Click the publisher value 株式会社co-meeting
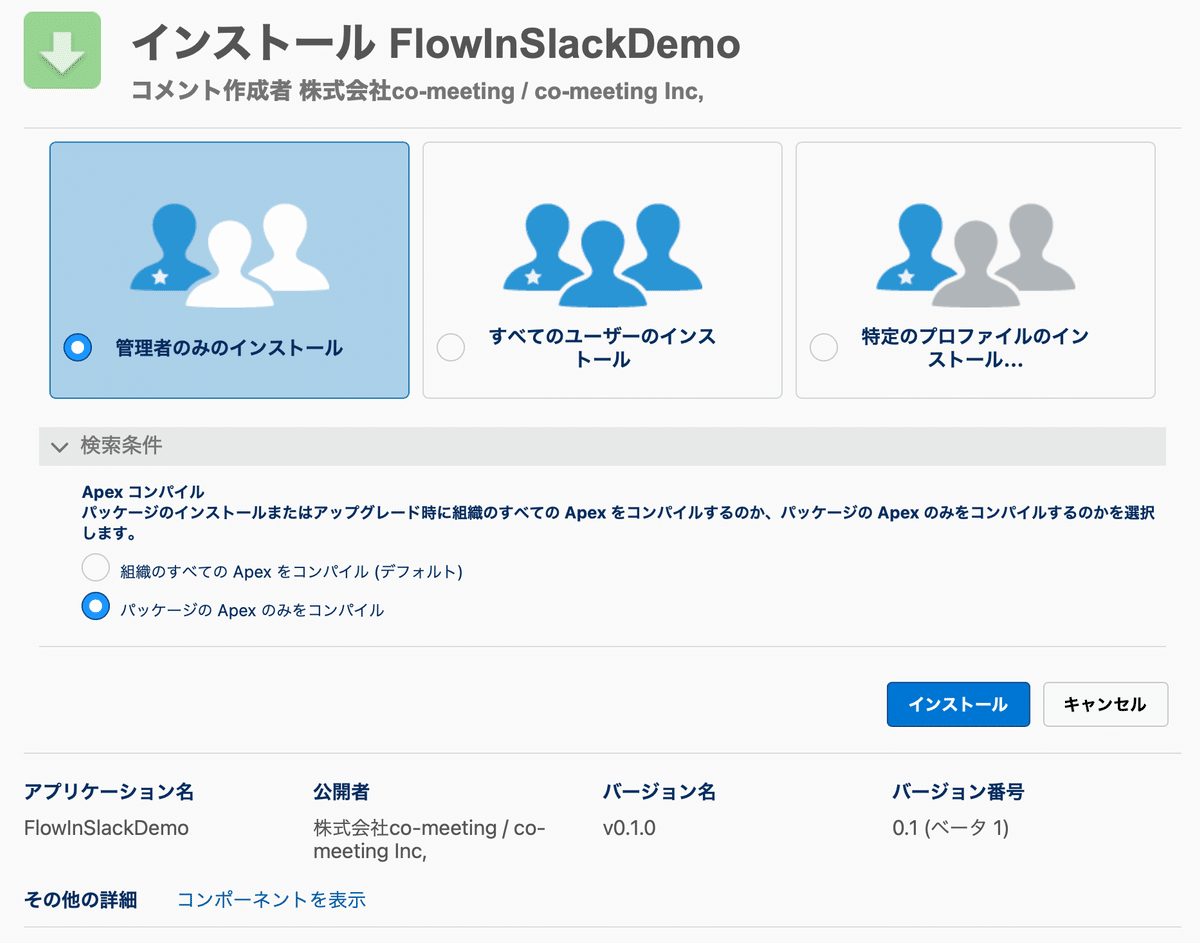This screenshot has height=943, width=1200. (x=429, y=840)
